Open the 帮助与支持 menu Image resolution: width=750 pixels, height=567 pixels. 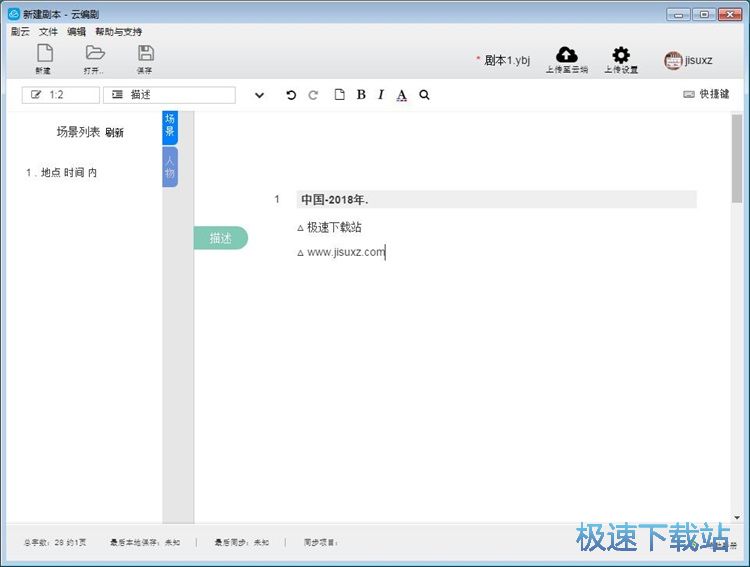pos(118,31)
